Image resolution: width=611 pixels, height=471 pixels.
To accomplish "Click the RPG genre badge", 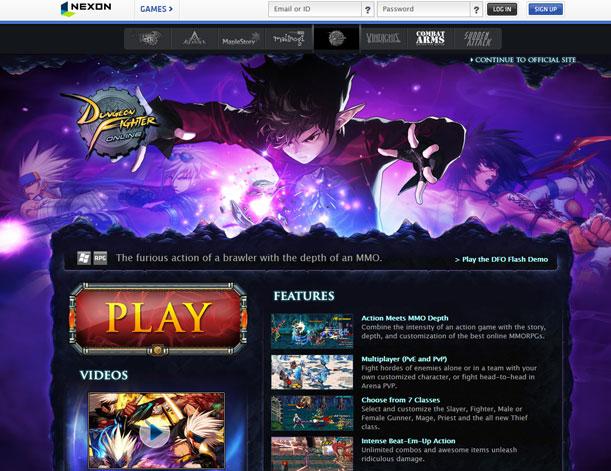I will [100, 258].
